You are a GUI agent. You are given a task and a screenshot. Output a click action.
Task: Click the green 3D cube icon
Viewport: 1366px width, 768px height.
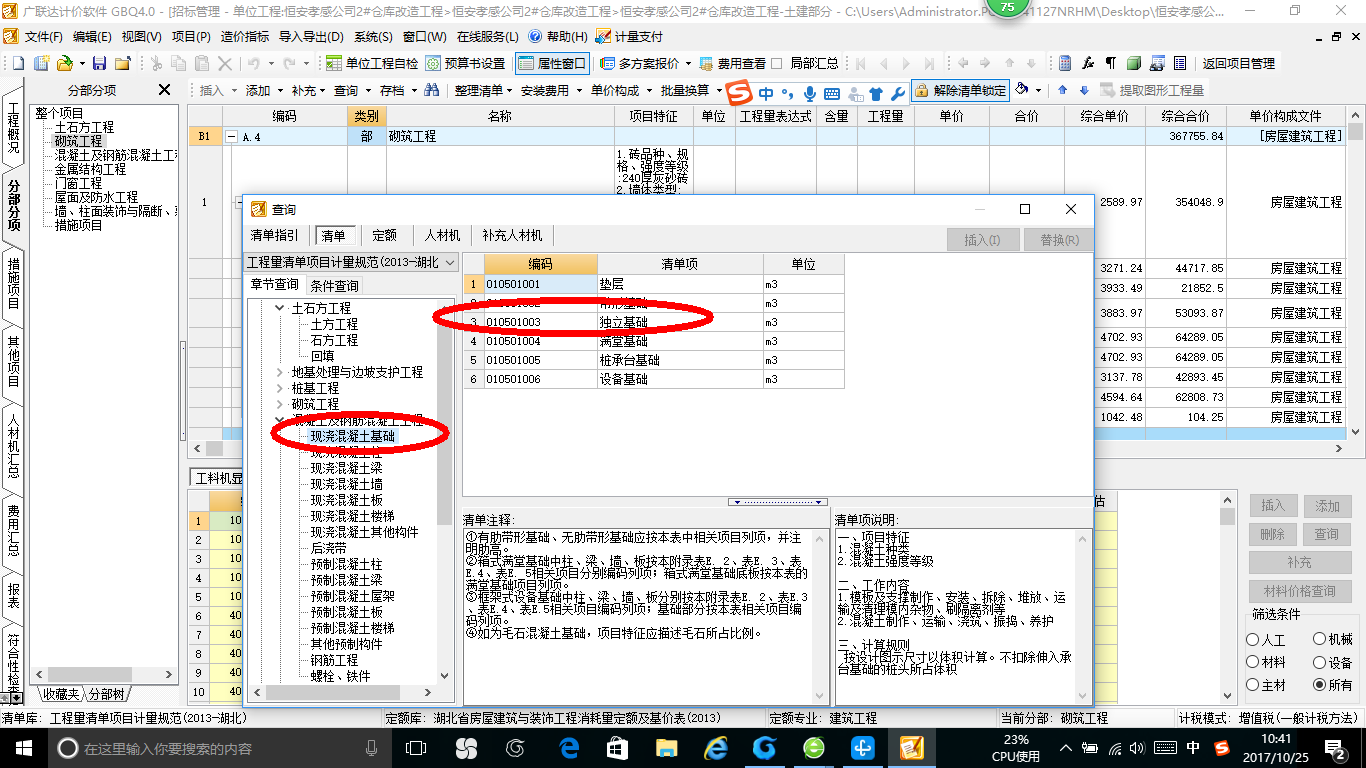(1133, 63)
